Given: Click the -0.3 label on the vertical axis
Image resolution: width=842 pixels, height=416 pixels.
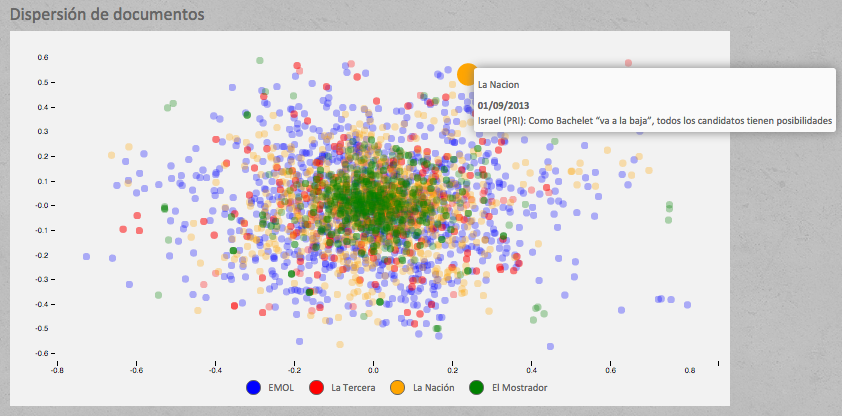Looking at the screenshot, I should tap(41, 279).
